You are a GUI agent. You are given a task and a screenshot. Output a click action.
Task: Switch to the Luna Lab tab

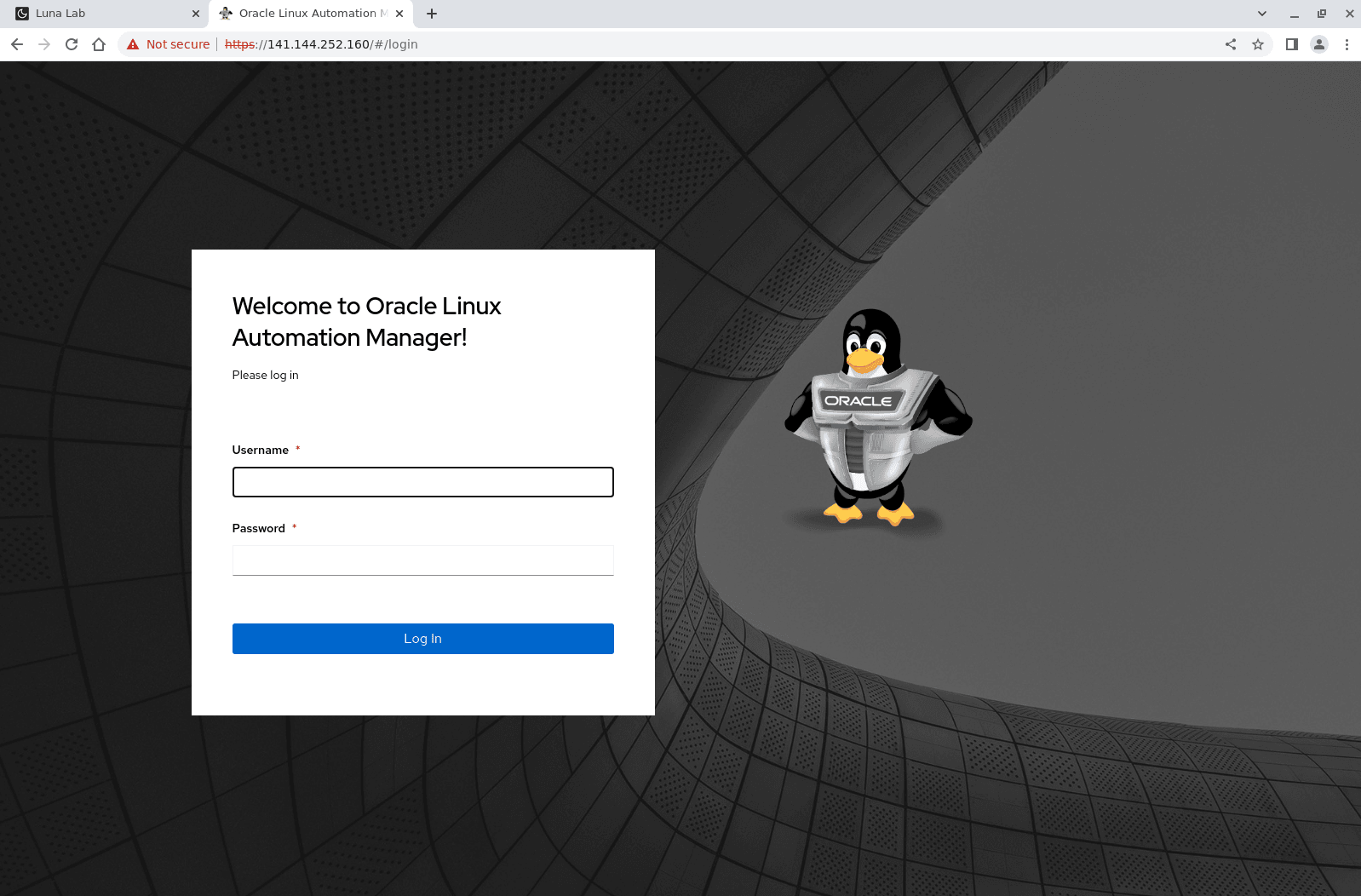click(x=104, y=14)
